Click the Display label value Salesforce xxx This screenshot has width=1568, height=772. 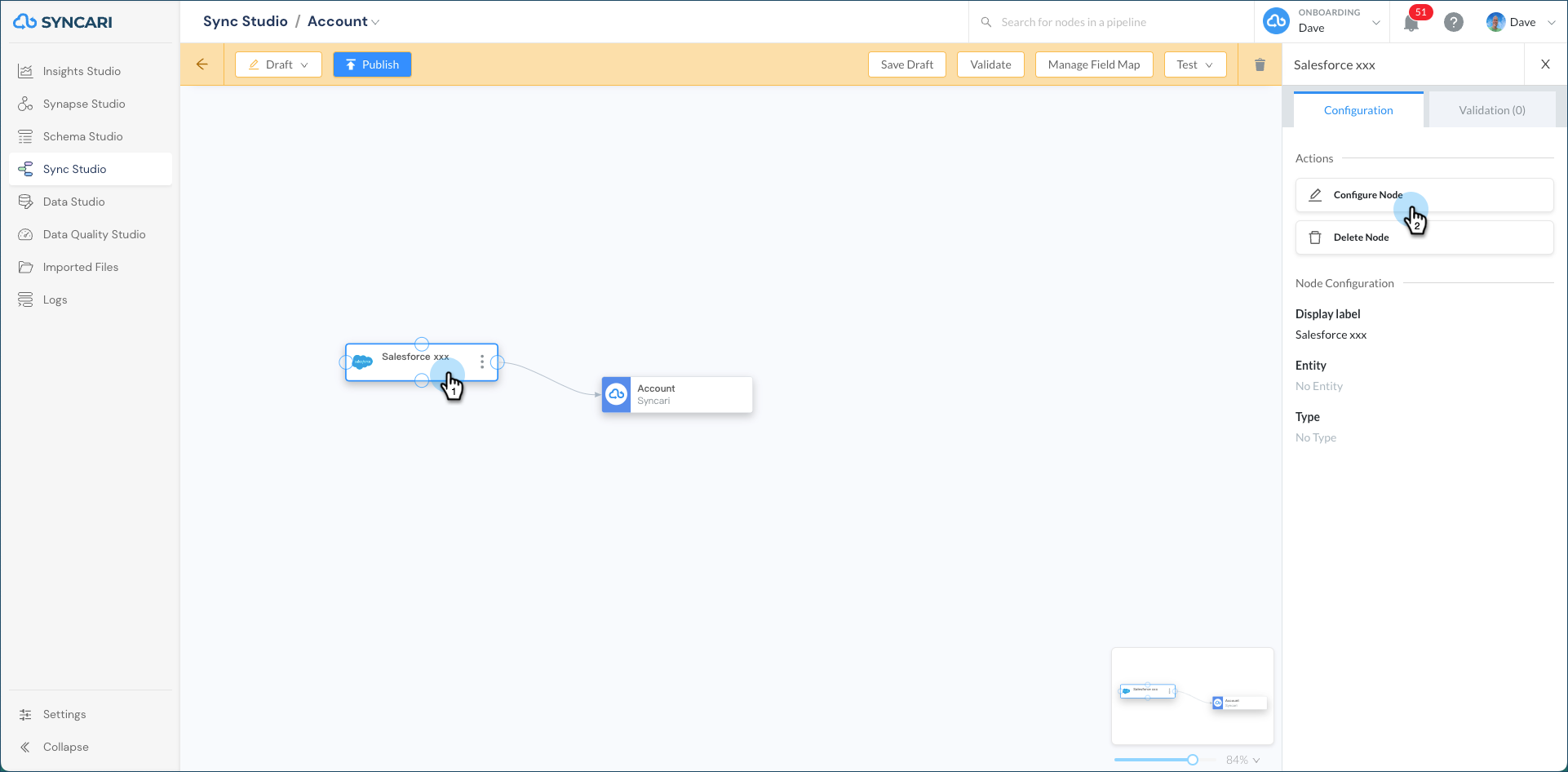(x=1331, y=335)
